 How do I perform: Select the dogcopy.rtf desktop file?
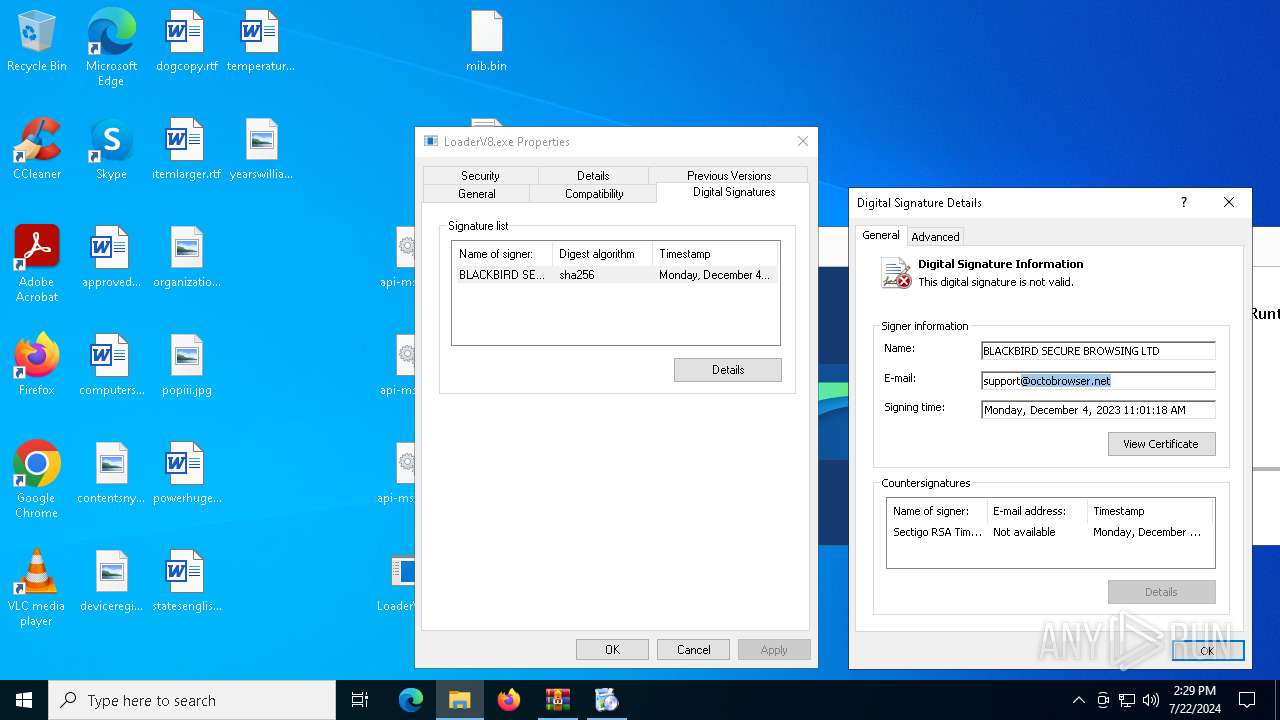click(186, 42)
